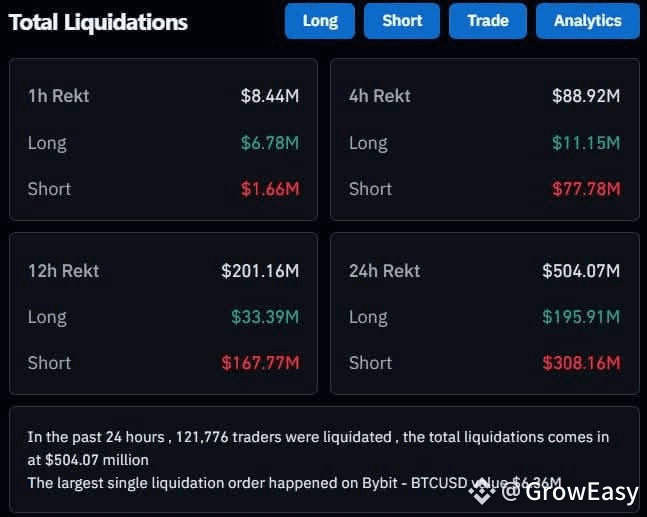This screenshot has width=647, height=517.
Task: Click the Binance watermark logo icon
Action: pyautogui.click(x=482, y=492)
